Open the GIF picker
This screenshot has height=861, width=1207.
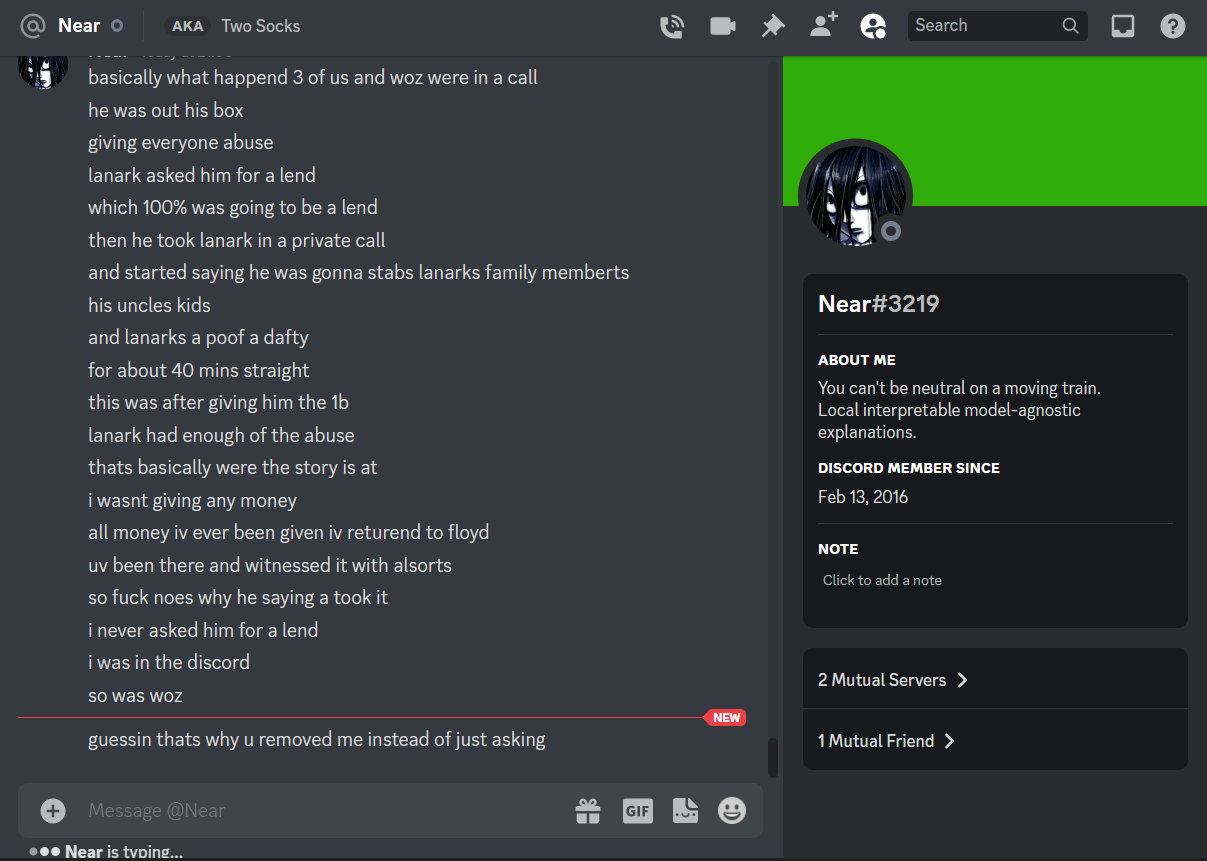click(x=638, y=810)
